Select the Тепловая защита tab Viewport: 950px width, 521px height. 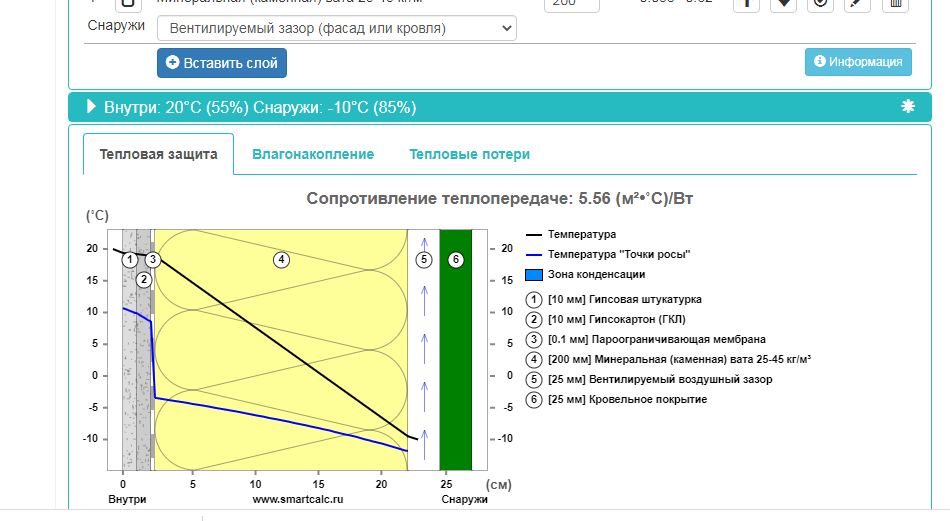(x=158, y=154)
